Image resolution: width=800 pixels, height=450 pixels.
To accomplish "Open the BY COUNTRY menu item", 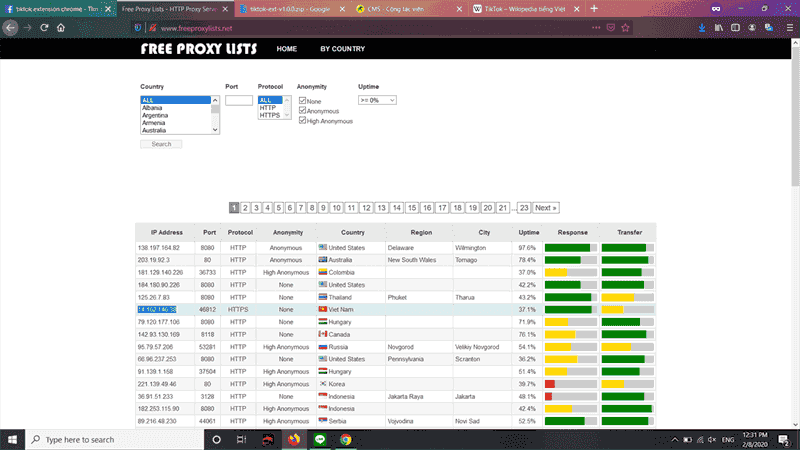I will click(342, 49).
